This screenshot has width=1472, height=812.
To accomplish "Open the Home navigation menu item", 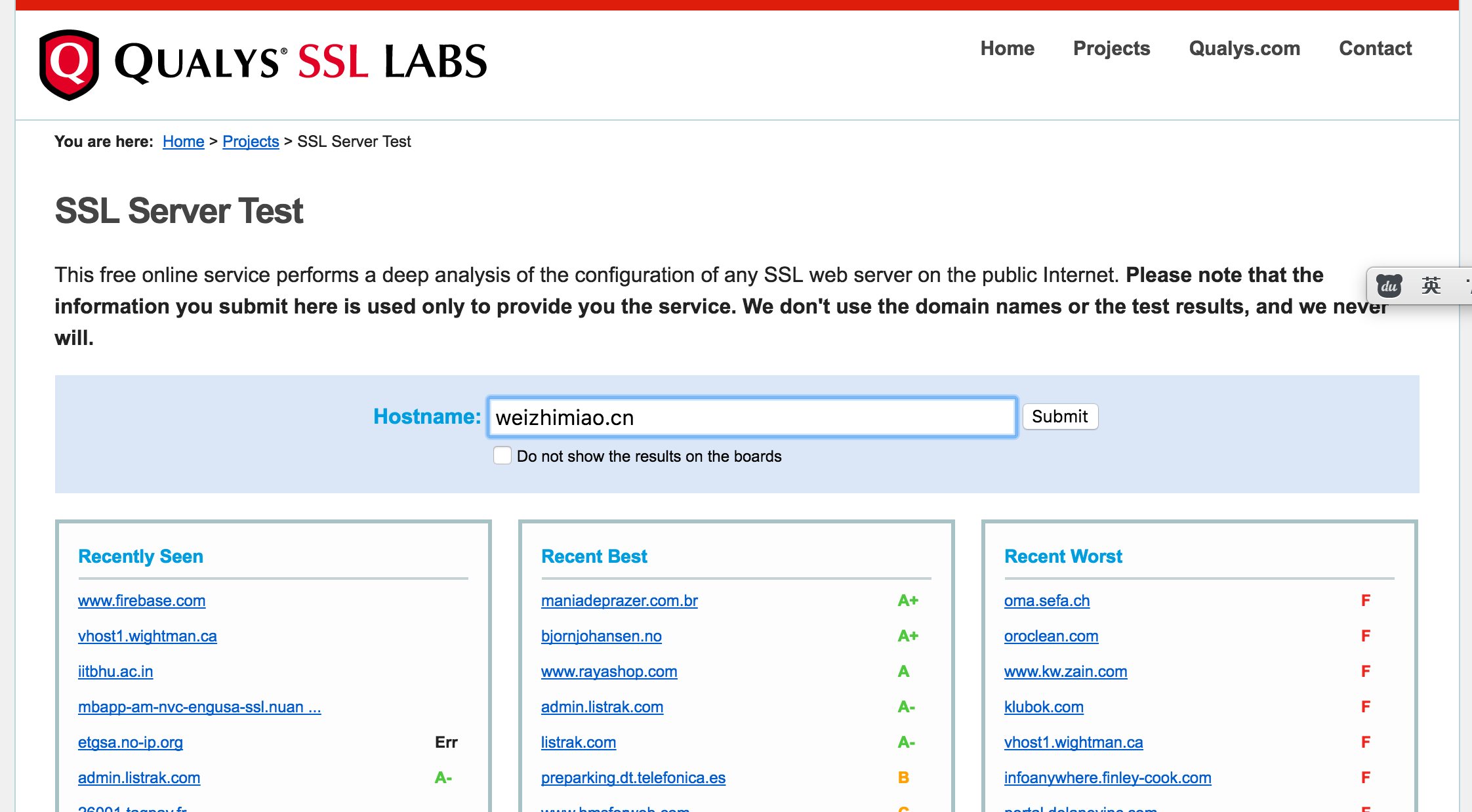I will [1007, 49].
